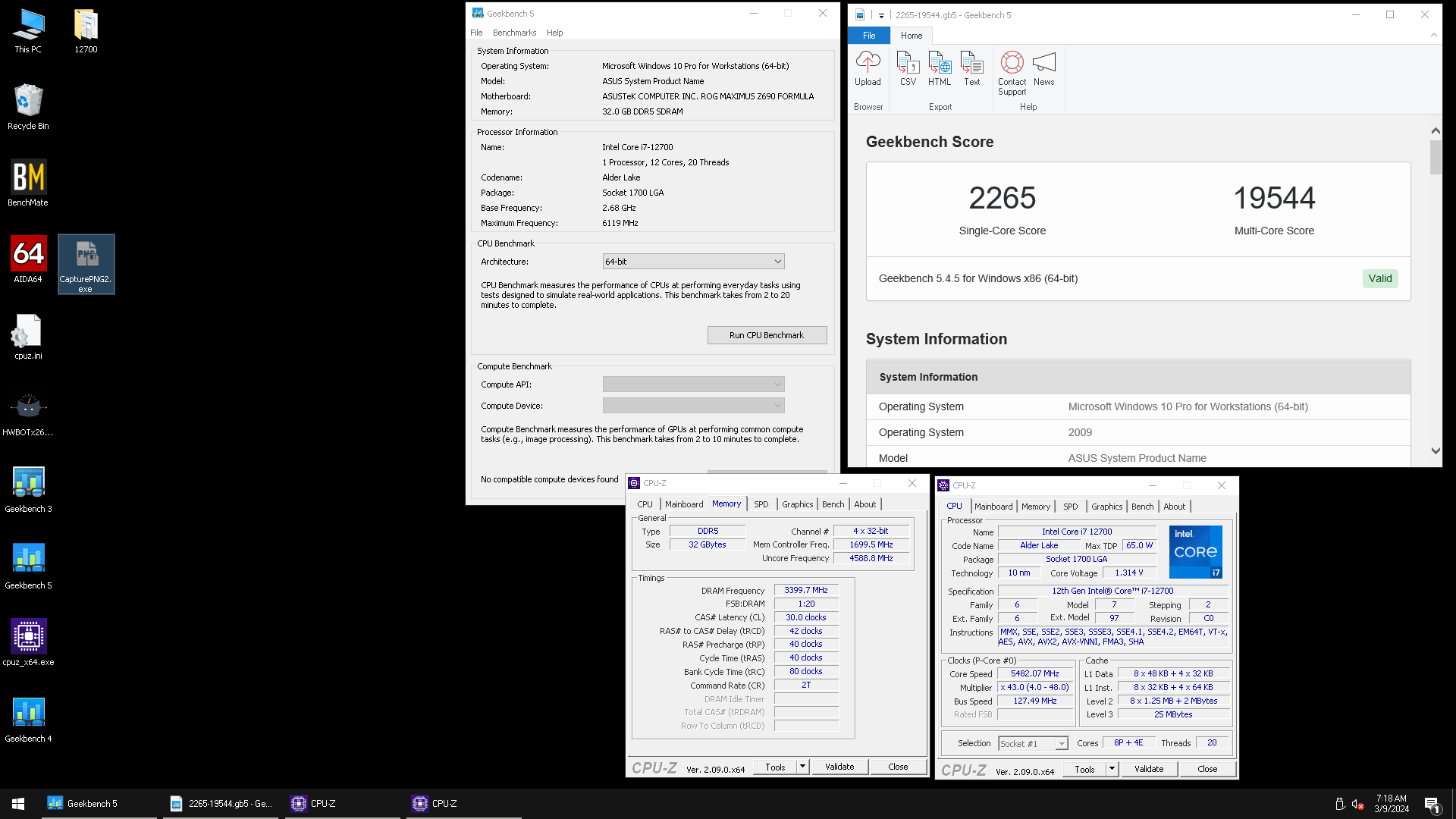
Task: Switch to Geekbench 5 taskbar item
Action: tap(99, 804)
